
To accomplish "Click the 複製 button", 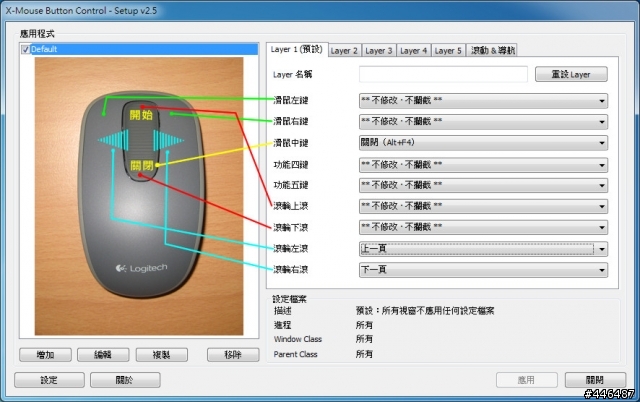I will (162, 355).
